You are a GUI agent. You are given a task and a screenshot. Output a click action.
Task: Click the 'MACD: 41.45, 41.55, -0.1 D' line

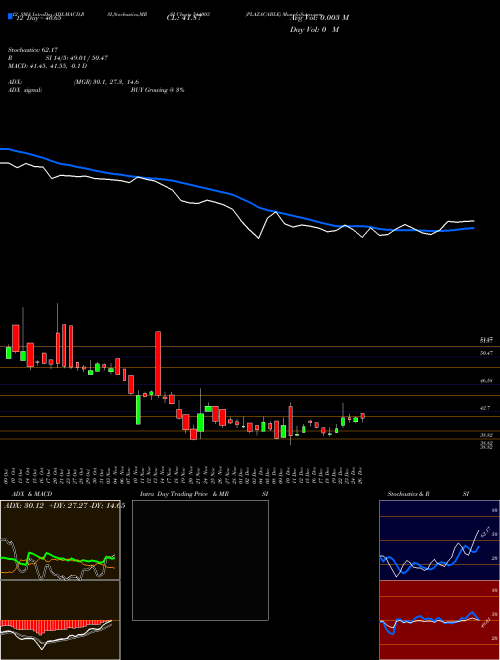pos(48,66)
